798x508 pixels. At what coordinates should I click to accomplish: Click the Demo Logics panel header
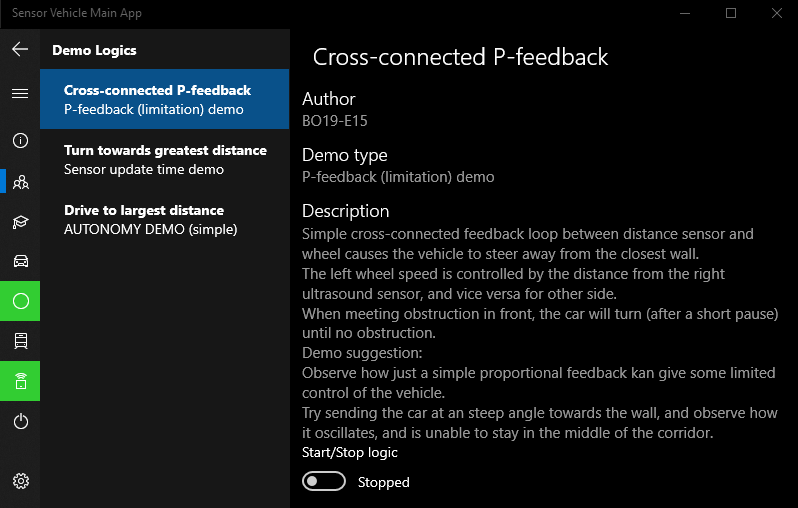click(x=94, y=50)
